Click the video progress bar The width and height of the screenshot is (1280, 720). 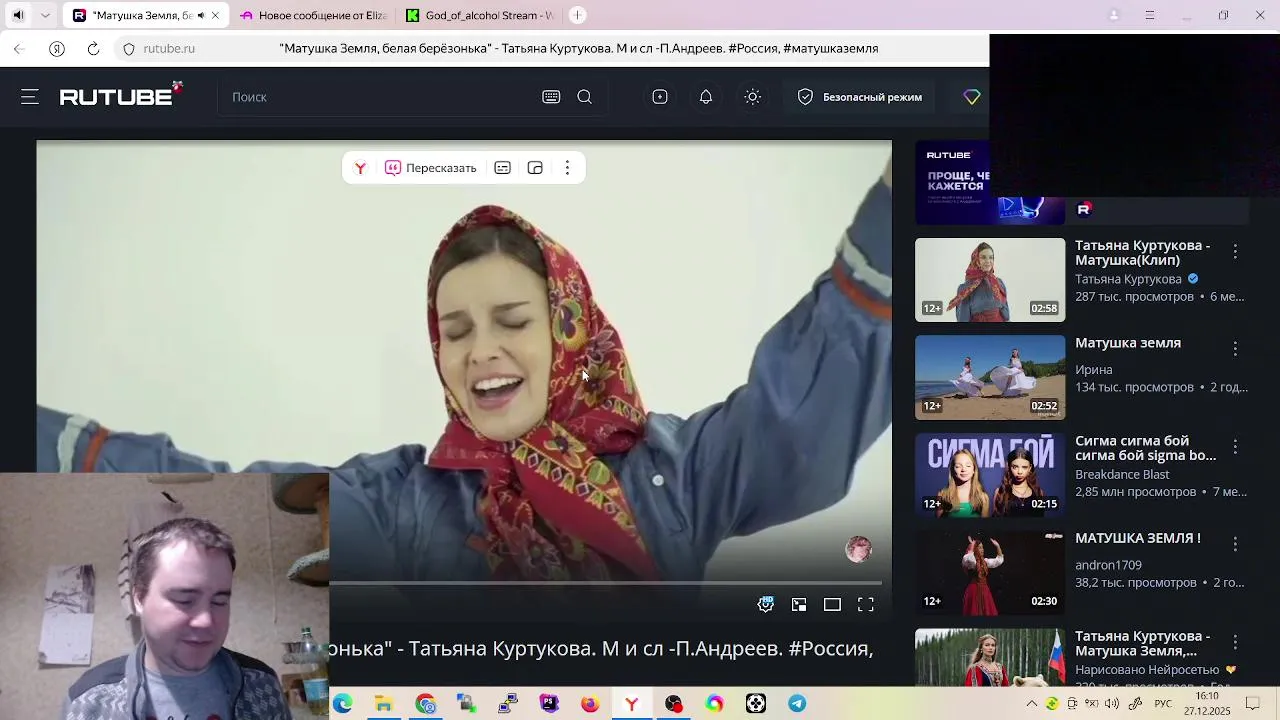(605, 582)
